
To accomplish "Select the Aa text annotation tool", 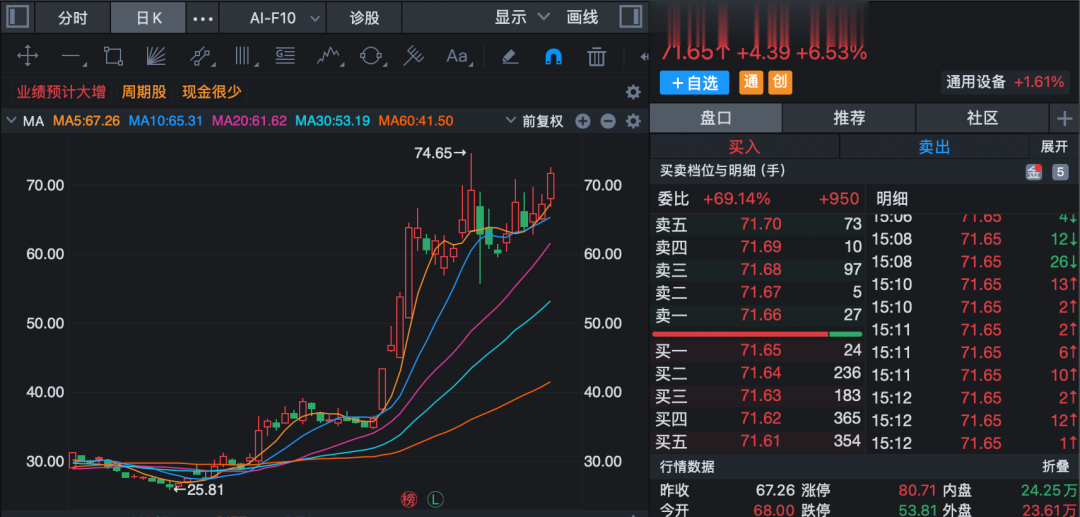I will pyautogui.click(x=457, y=56).
